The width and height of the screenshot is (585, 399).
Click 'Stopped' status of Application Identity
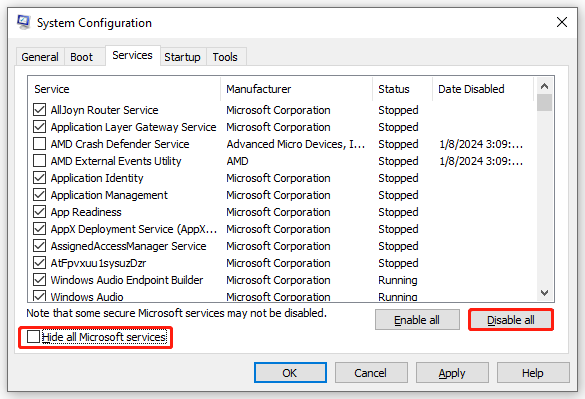point(398,178)
